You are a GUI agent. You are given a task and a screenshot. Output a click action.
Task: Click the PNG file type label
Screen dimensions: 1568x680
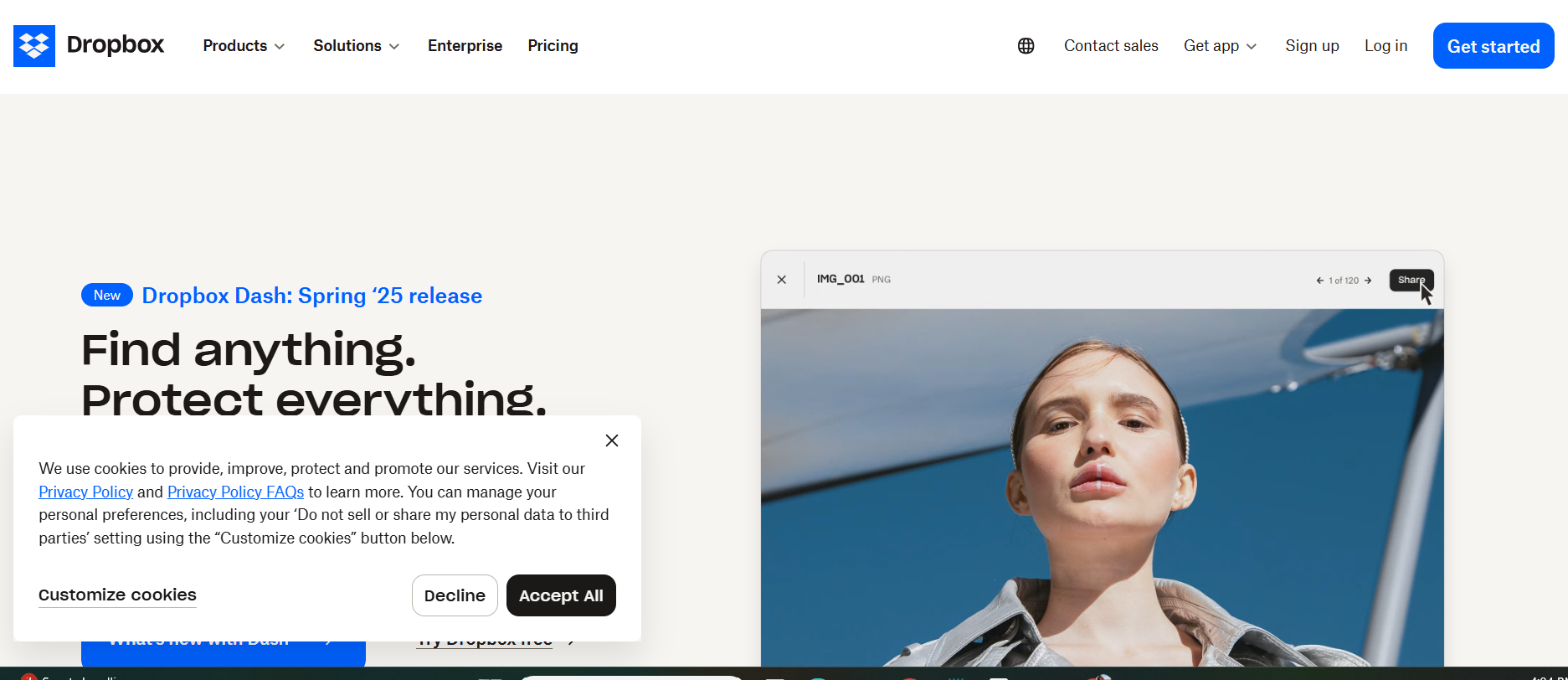[x=882, y=280]
